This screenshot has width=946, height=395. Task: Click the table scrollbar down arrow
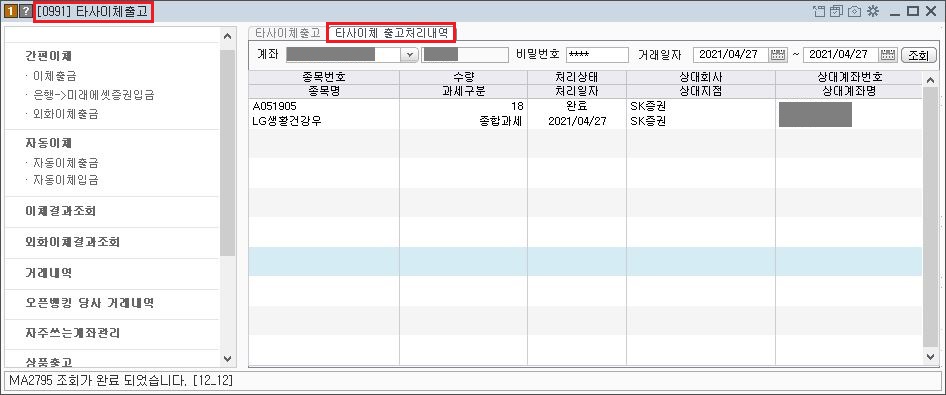point(930,357)
